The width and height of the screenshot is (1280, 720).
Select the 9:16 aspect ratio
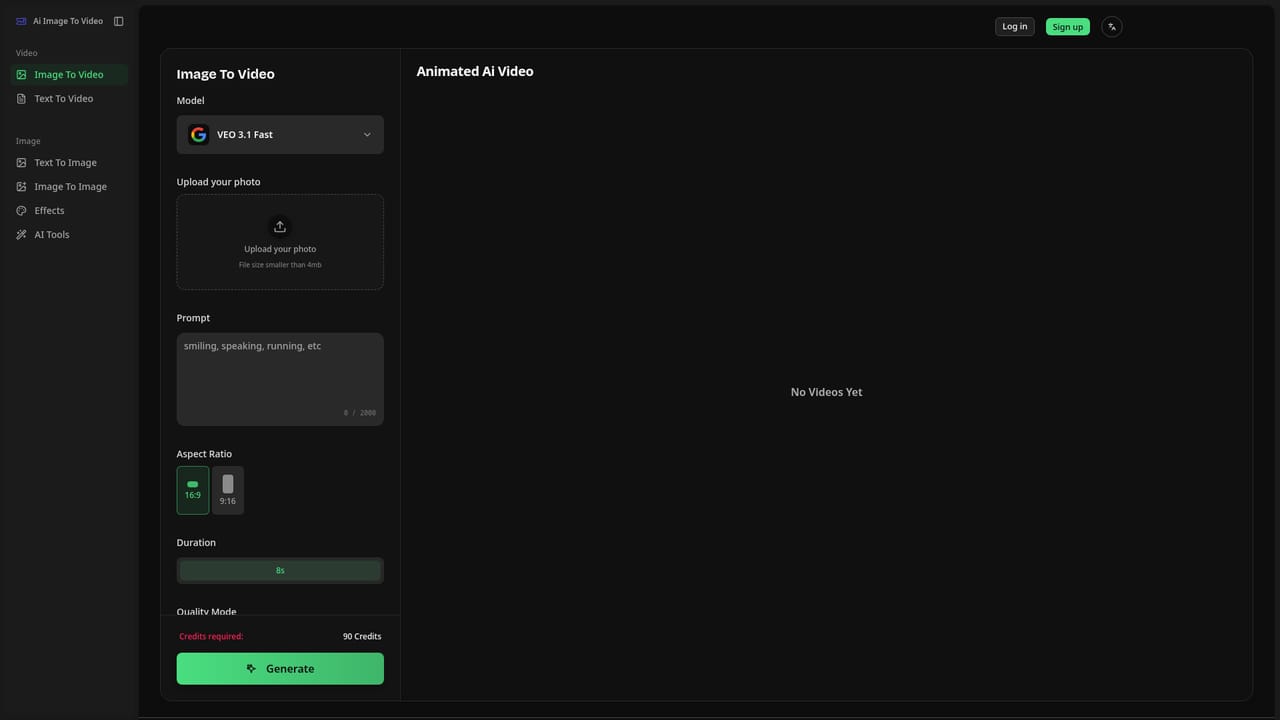click(x=228, y=490)
